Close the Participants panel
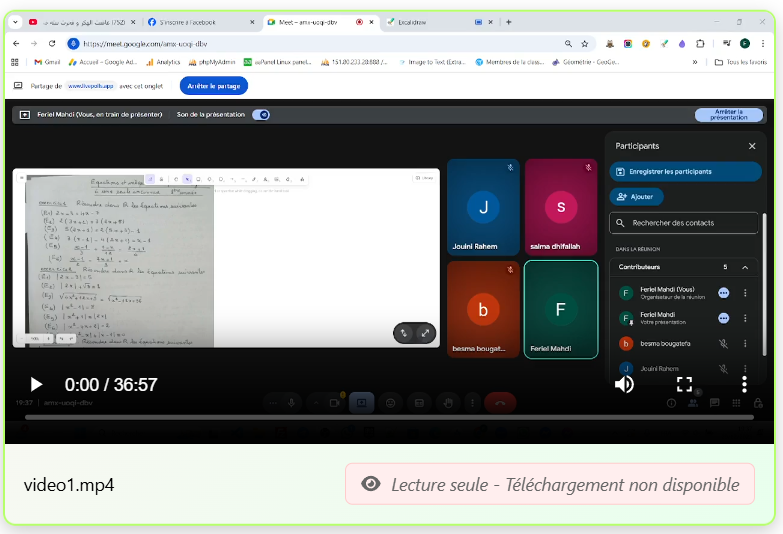The width and height of the screenshot is (783, 534). (x=752, y=146)
